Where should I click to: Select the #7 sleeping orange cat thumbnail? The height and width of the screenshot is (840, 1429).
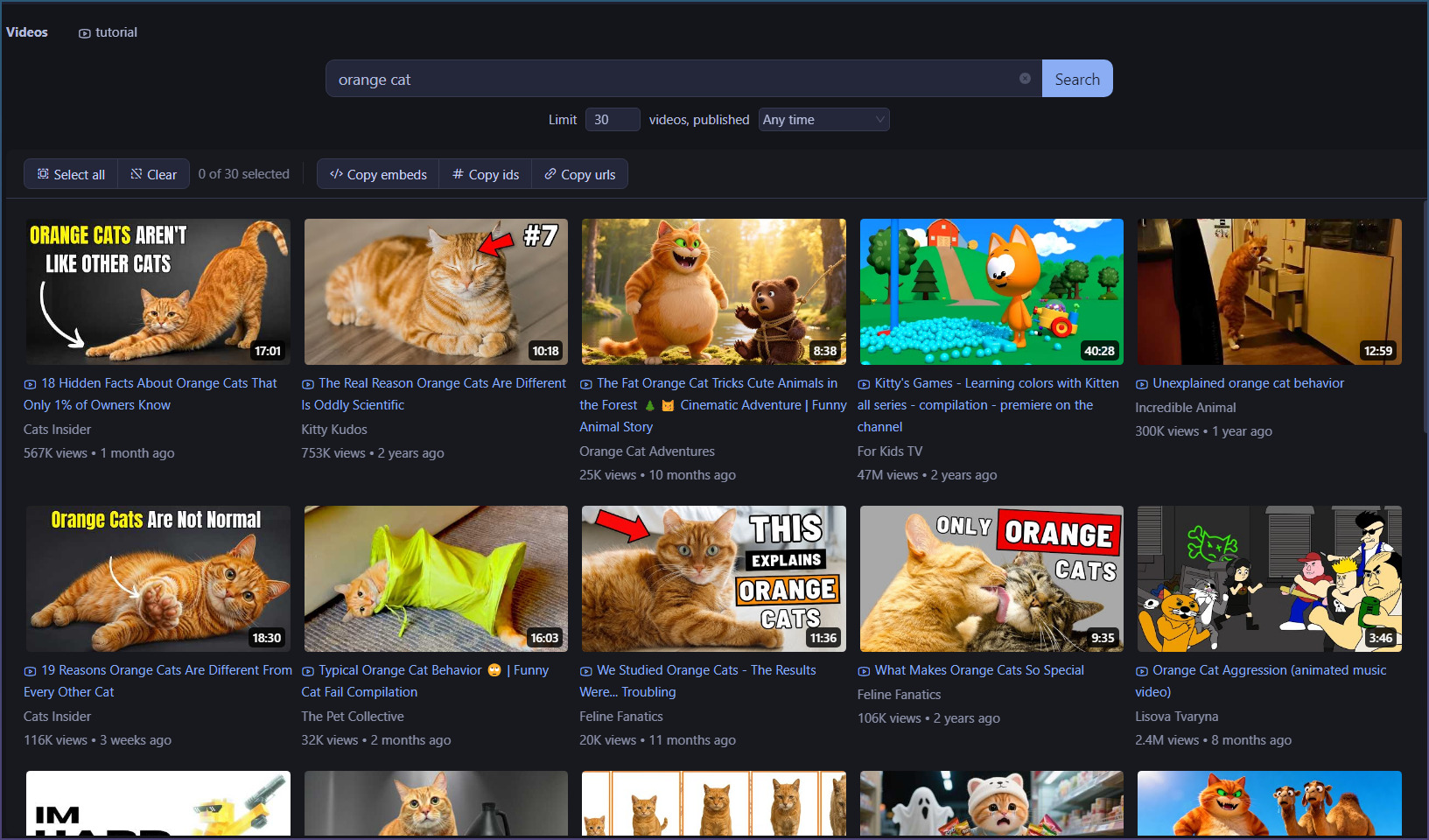click(436, 291)
